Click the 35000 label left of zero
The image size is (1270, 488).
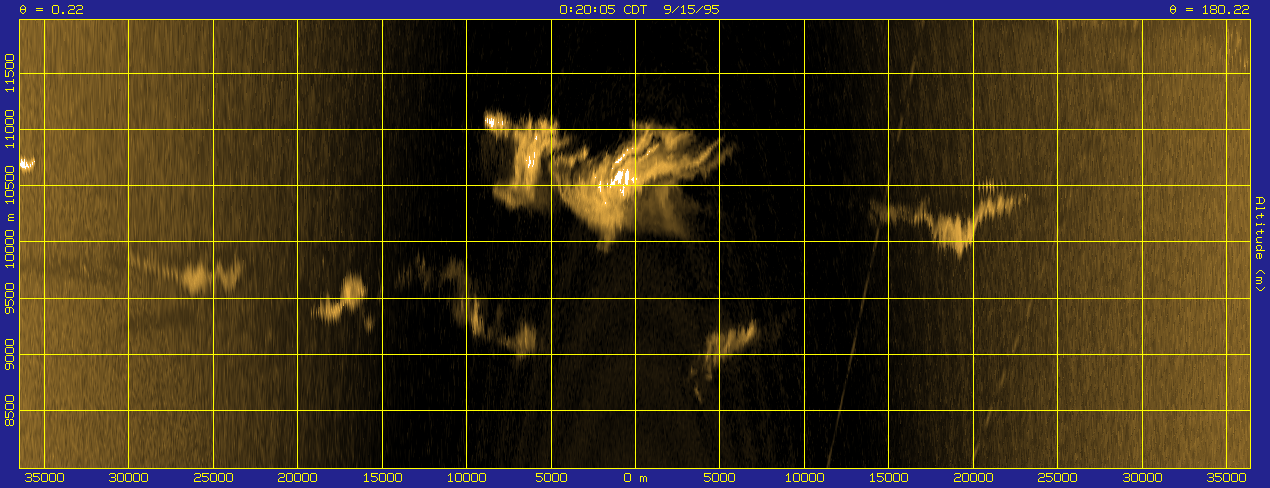(x=43, y=478)
